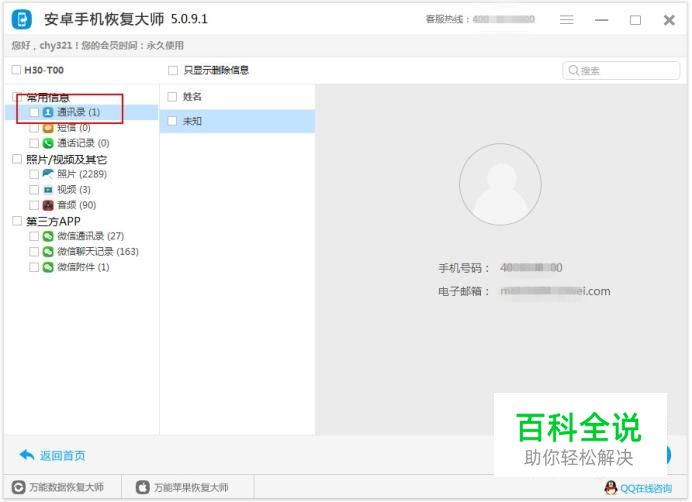
Task: Tick the 通讯录 (1) checkbox
Action: (x=34, y=112)
